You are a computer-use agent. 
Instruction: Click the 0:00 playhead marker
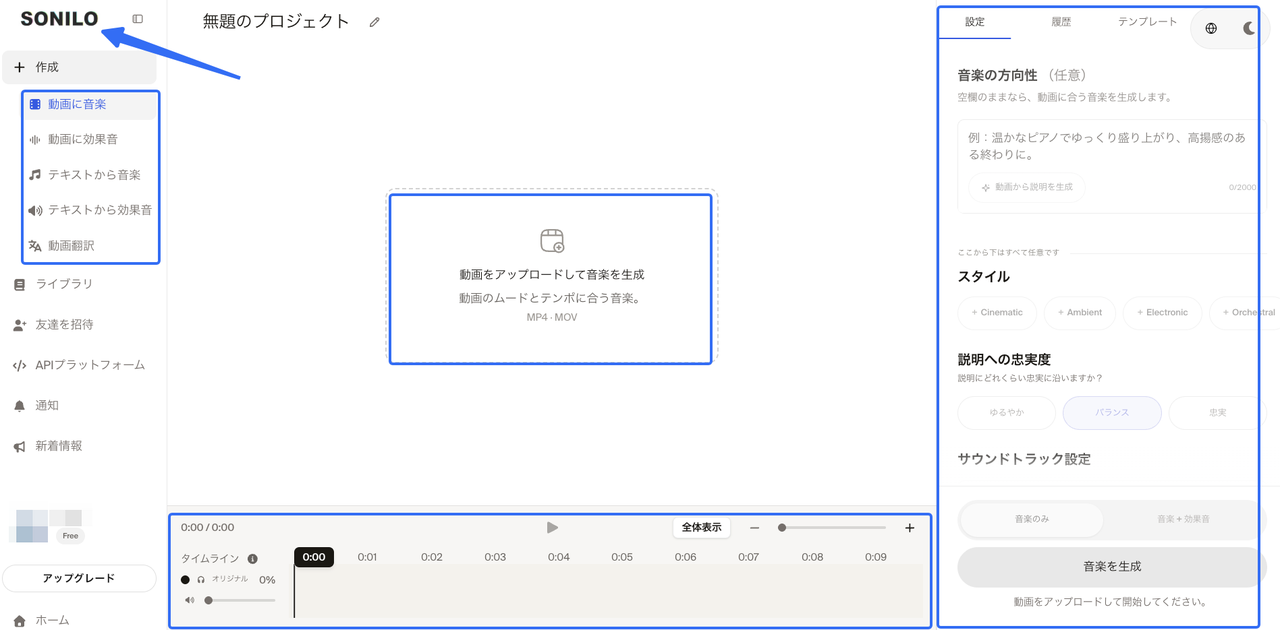click(314, 557)
